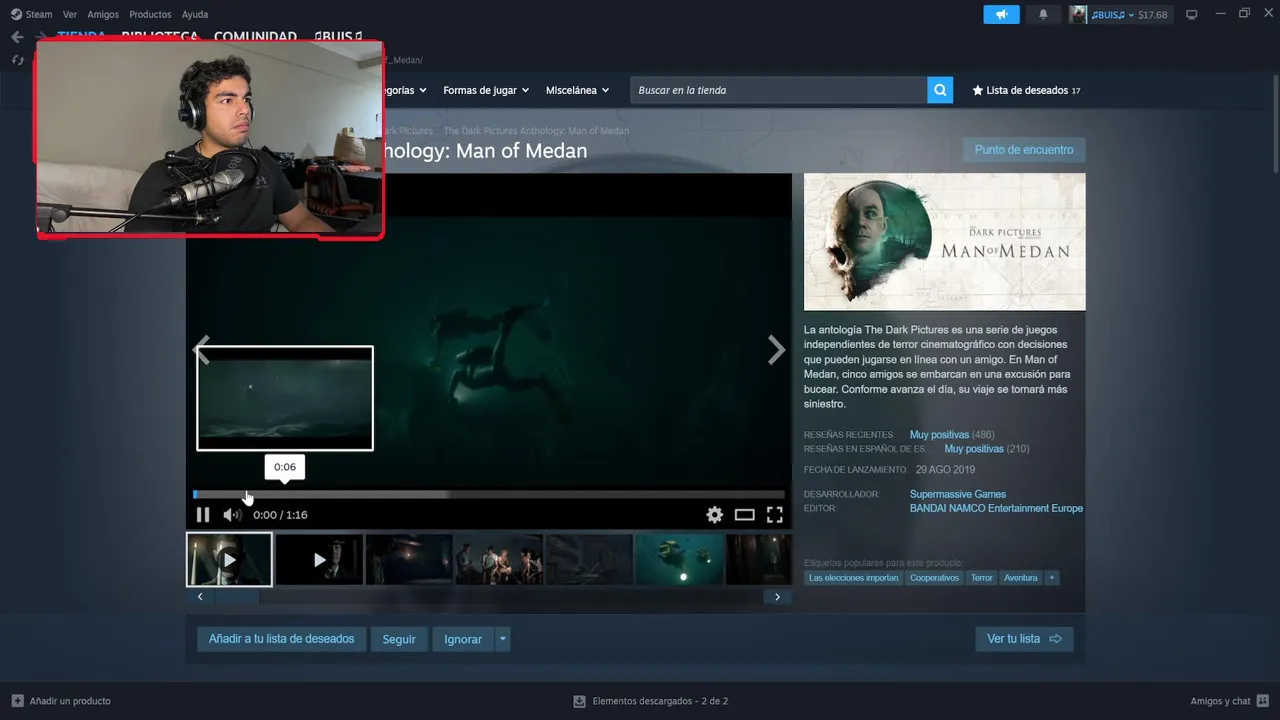The width and height of the screenshot is (1280, 720).
Task: Expand more tags with plus button
Action: (x=1051, y=578)
